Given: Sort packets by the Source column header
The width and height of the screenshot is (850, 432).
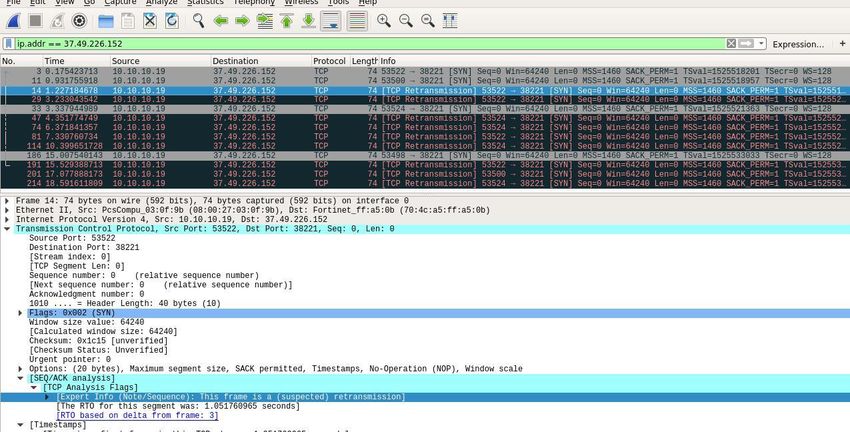Looking at the screenshot, I should tap(160, 61).
